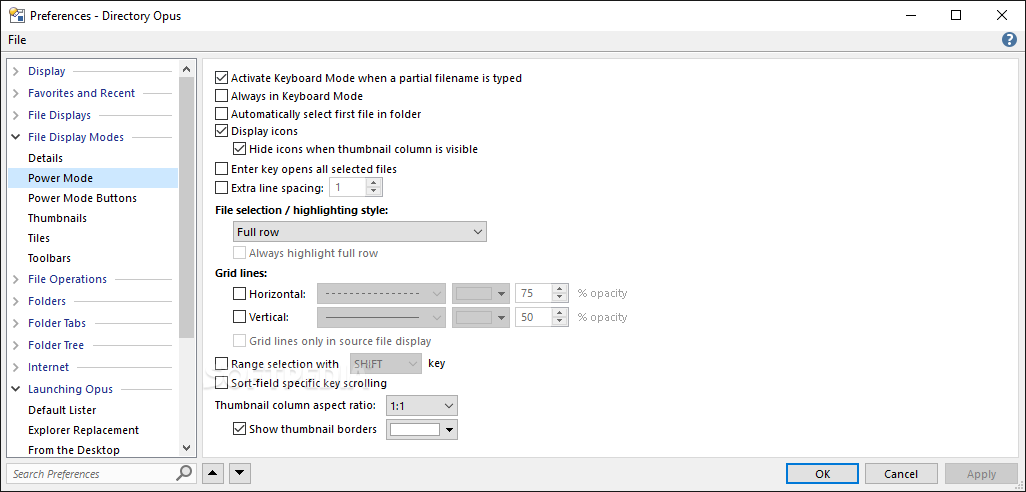This screenshot has height=492, width=1026.
Task: Select the Power Mode Buttons page
Action: [82, 198]
